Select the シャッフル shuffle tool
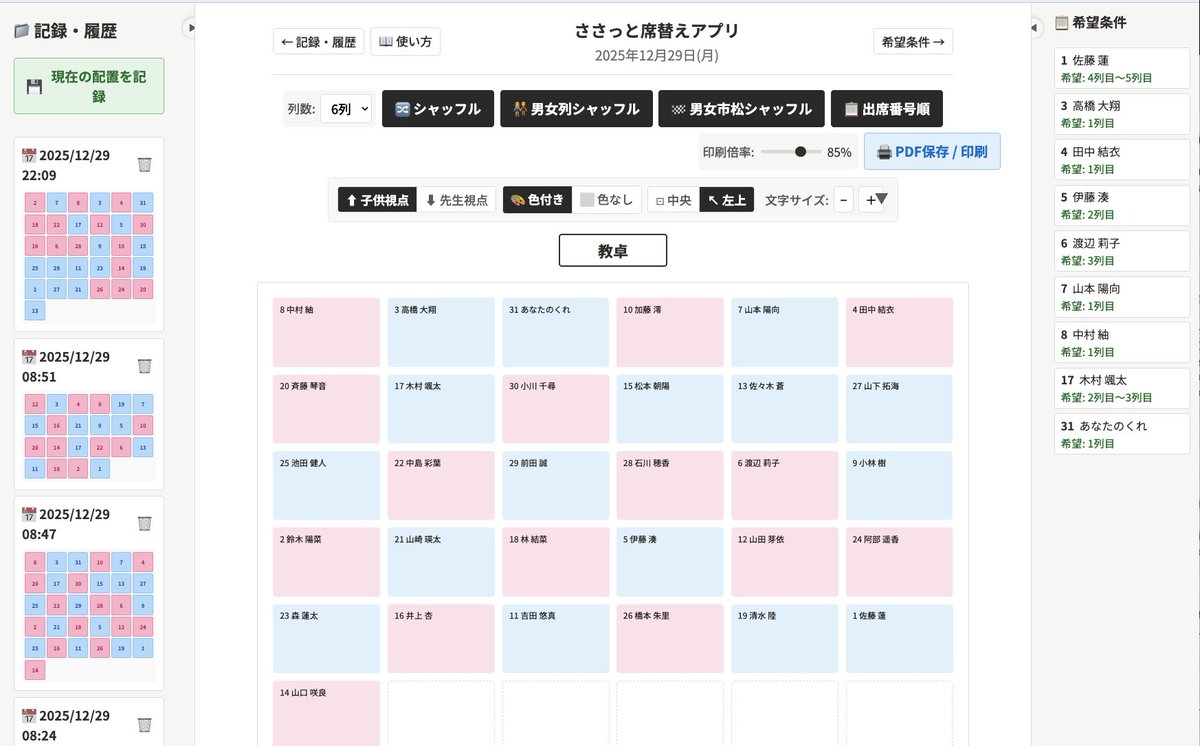 [437, 109]
